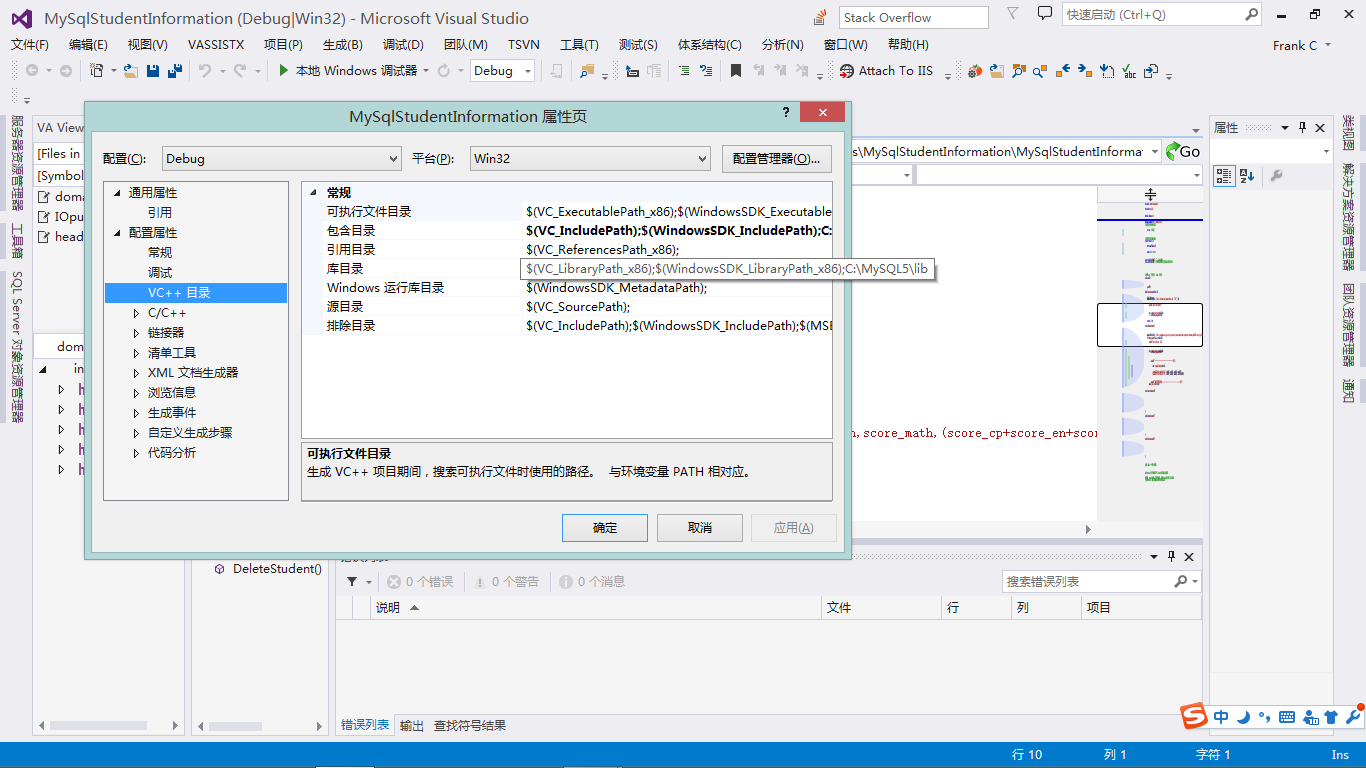Click the Sogou IME S icon in tray
Screen dimensions: 1366x768
[1194, 717]
